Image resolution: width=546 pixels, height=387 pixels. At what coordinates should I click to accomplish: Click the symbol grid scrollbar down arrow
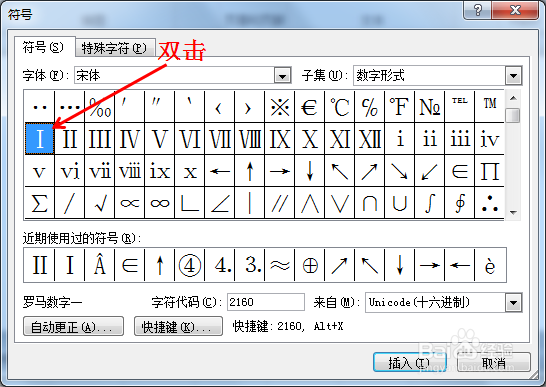click(x=513, y=212)
